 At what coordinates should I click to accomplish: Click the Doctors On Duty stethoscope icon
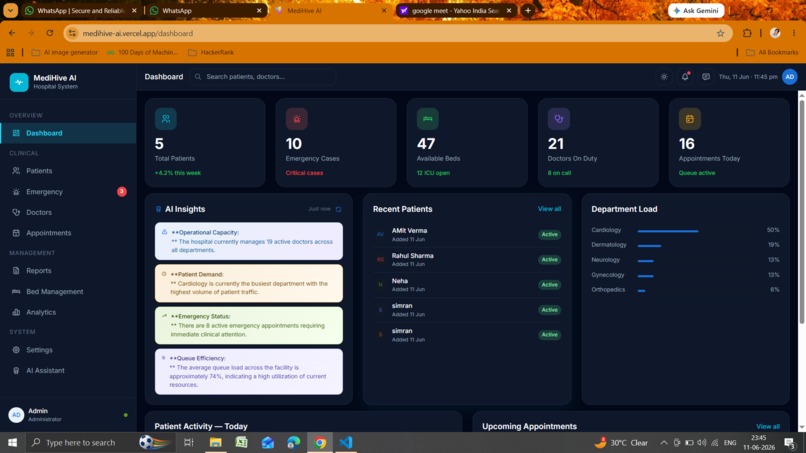[559, 119]
